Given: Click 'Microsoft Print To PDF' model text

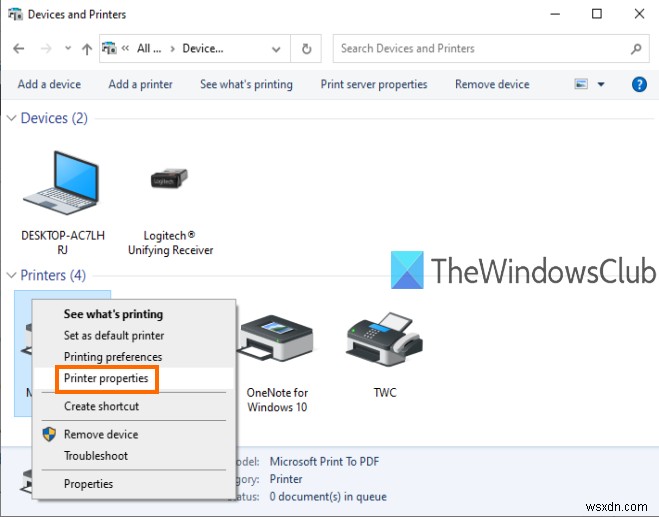Looking at the screenshot, I should point(324,462).
